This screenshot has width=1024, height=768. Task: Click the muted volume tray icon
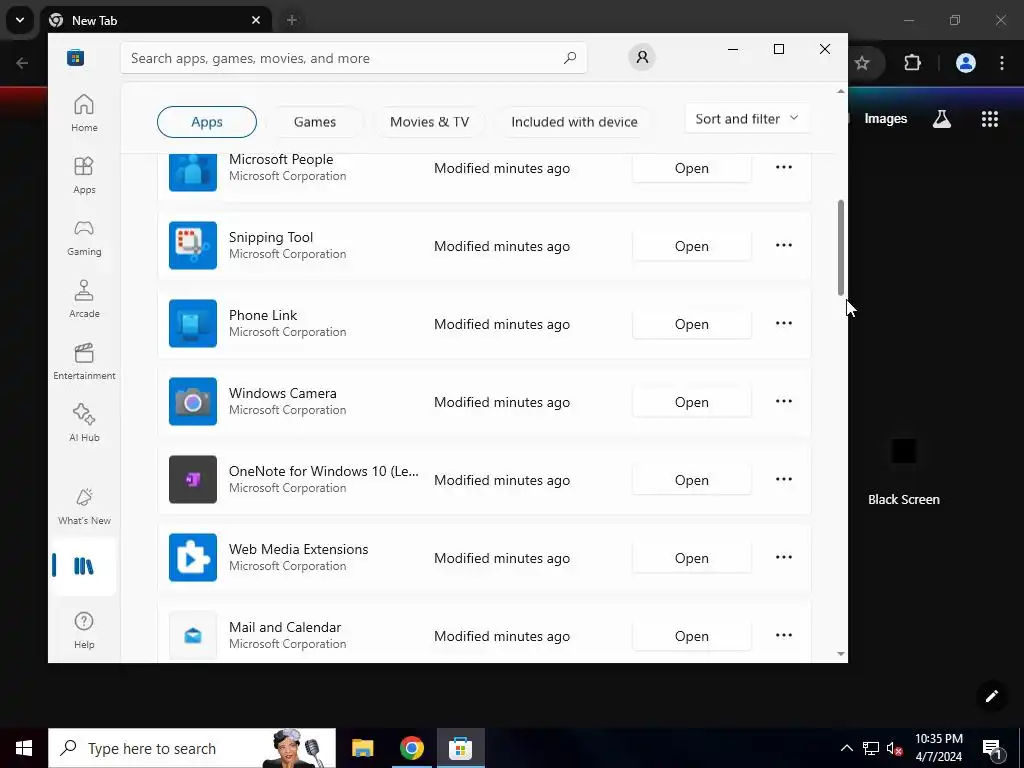pyautogui.click(x=894, y=748)
